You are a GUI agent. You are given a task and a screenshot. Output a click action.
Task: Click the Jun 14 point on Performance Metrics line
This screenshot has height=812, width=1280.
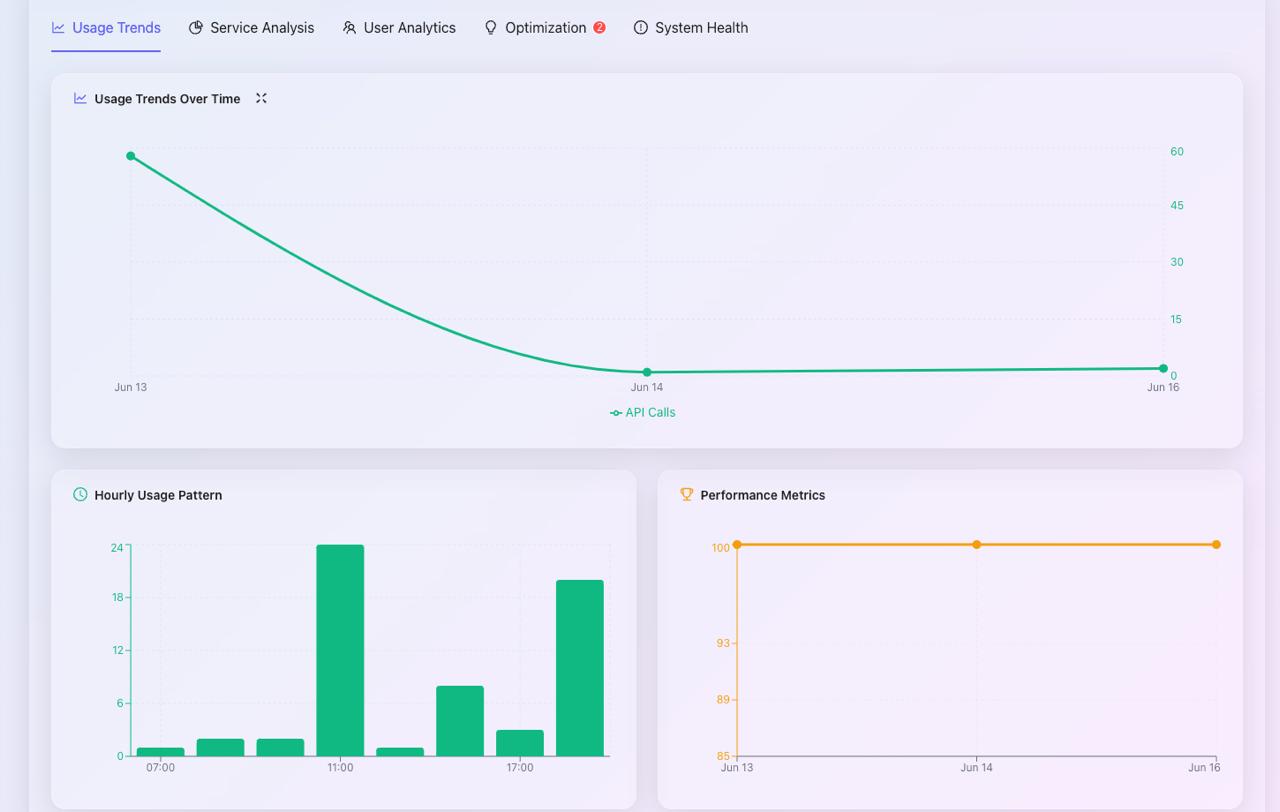pos(977,545)
